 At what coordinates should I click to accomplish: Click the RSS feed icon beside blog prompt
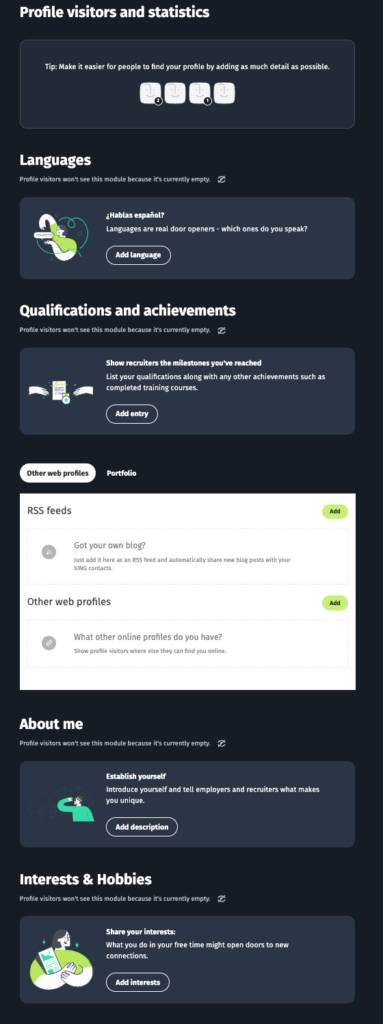pos(48,552)
